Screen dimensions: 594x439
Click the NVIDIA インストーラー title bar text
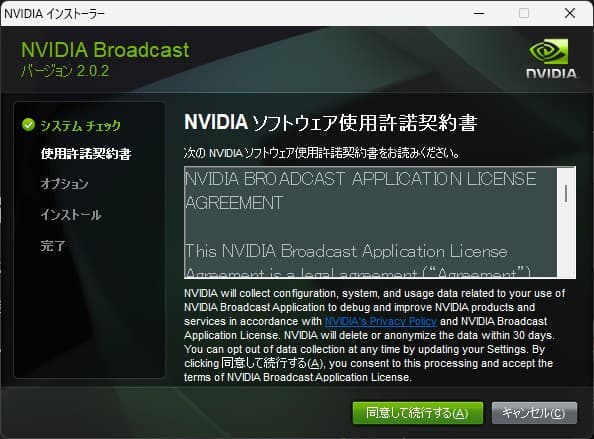(x=54, y=14)
